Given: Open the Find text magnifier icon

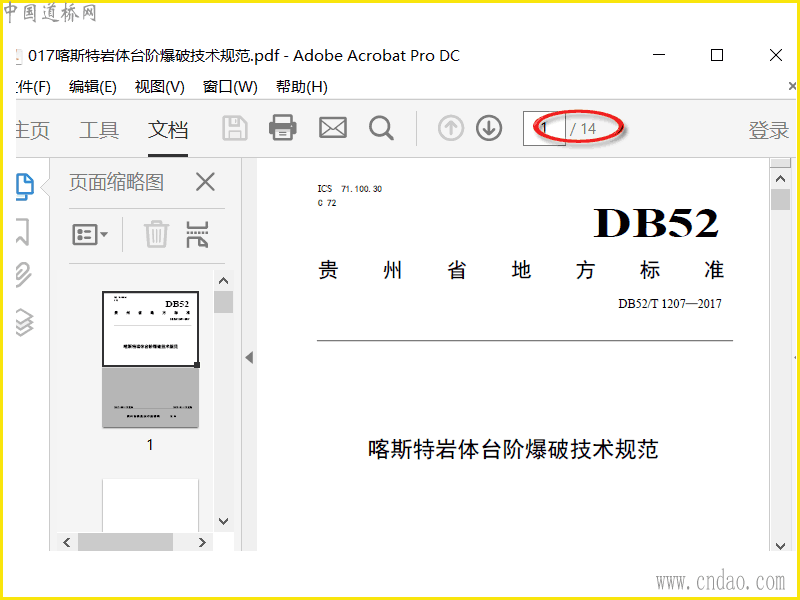Looking at the screenshot, I should 381,128.
